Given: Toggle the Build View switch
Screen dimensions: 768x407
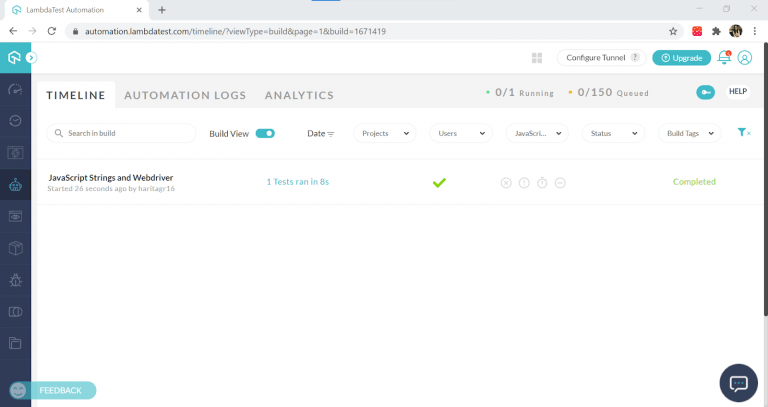Looking at the screenshot, I should point(265,133).
